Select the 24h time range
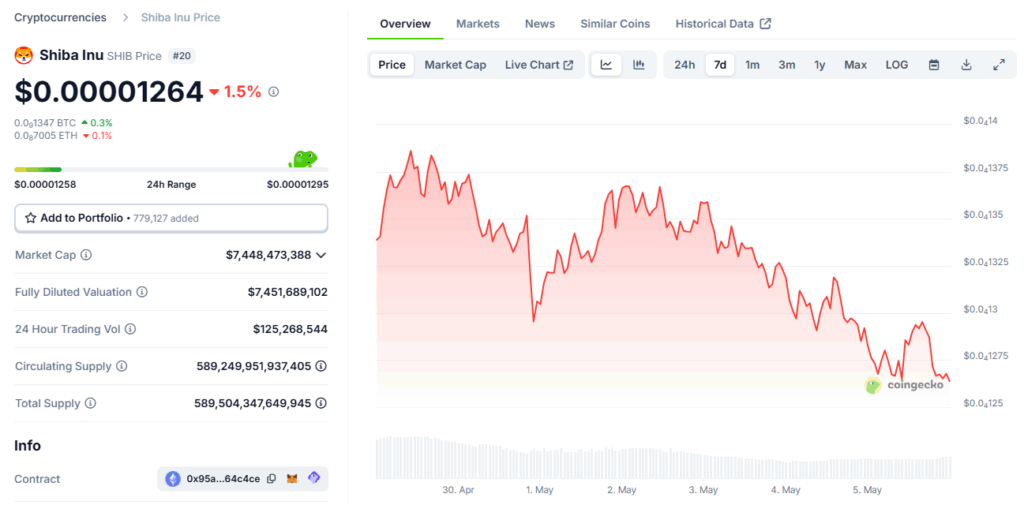Image resolution: width=1024 pixels, height=505 pixels. (x=684, y=65)
